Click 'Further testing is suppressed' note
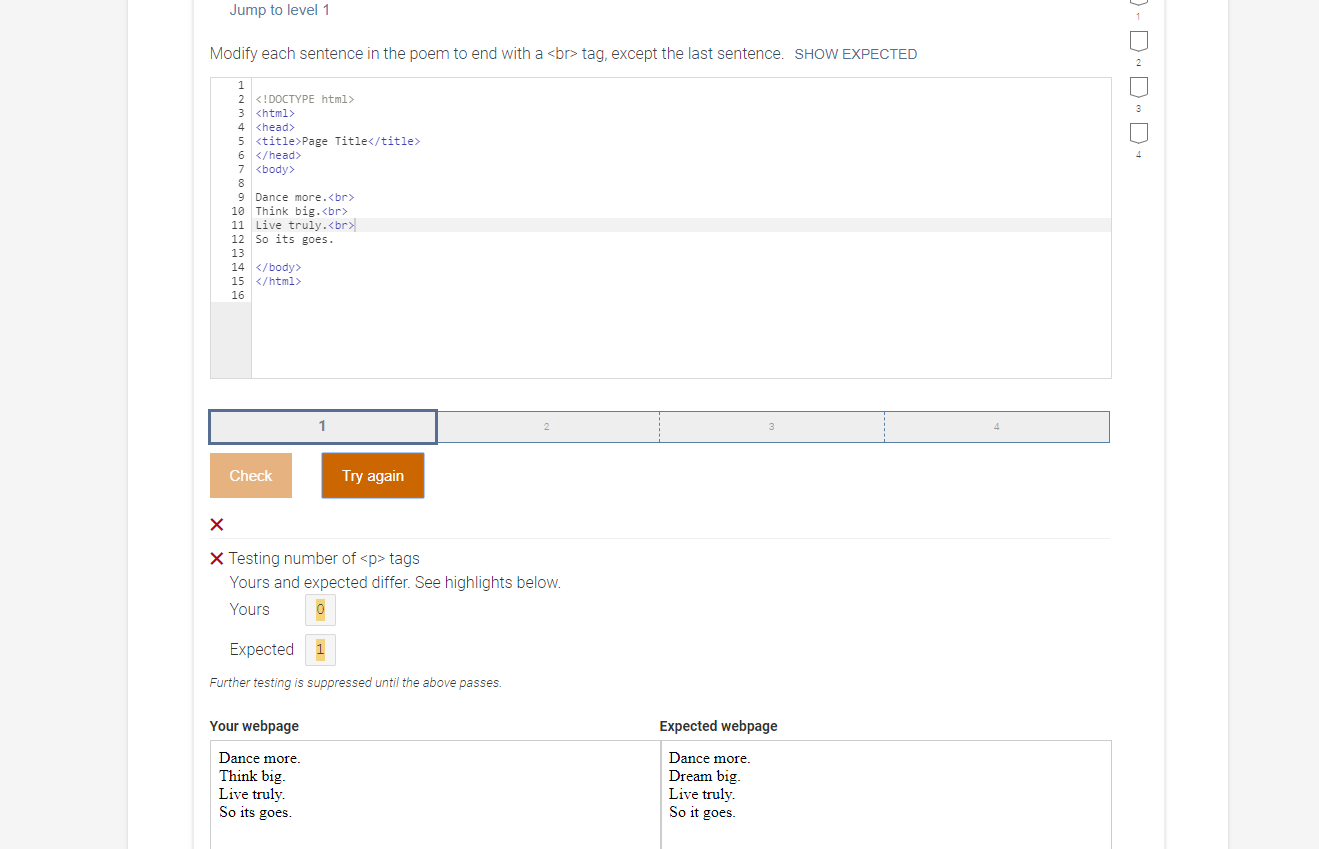The image size is (1319, 849). point(355,683)
